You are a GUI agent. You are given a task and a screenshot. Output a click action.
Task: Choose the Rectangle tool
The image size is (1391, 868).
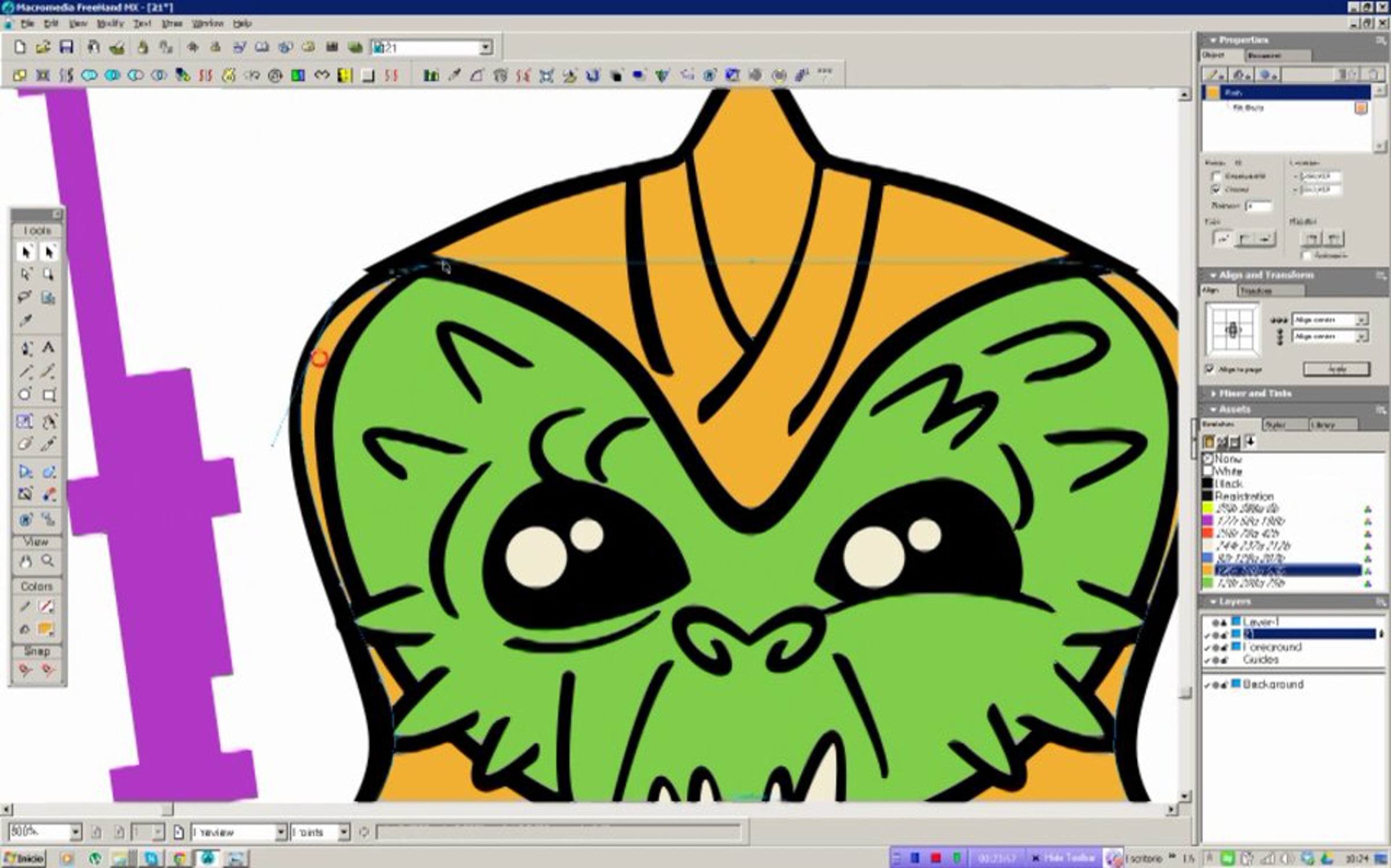point(49,395)
